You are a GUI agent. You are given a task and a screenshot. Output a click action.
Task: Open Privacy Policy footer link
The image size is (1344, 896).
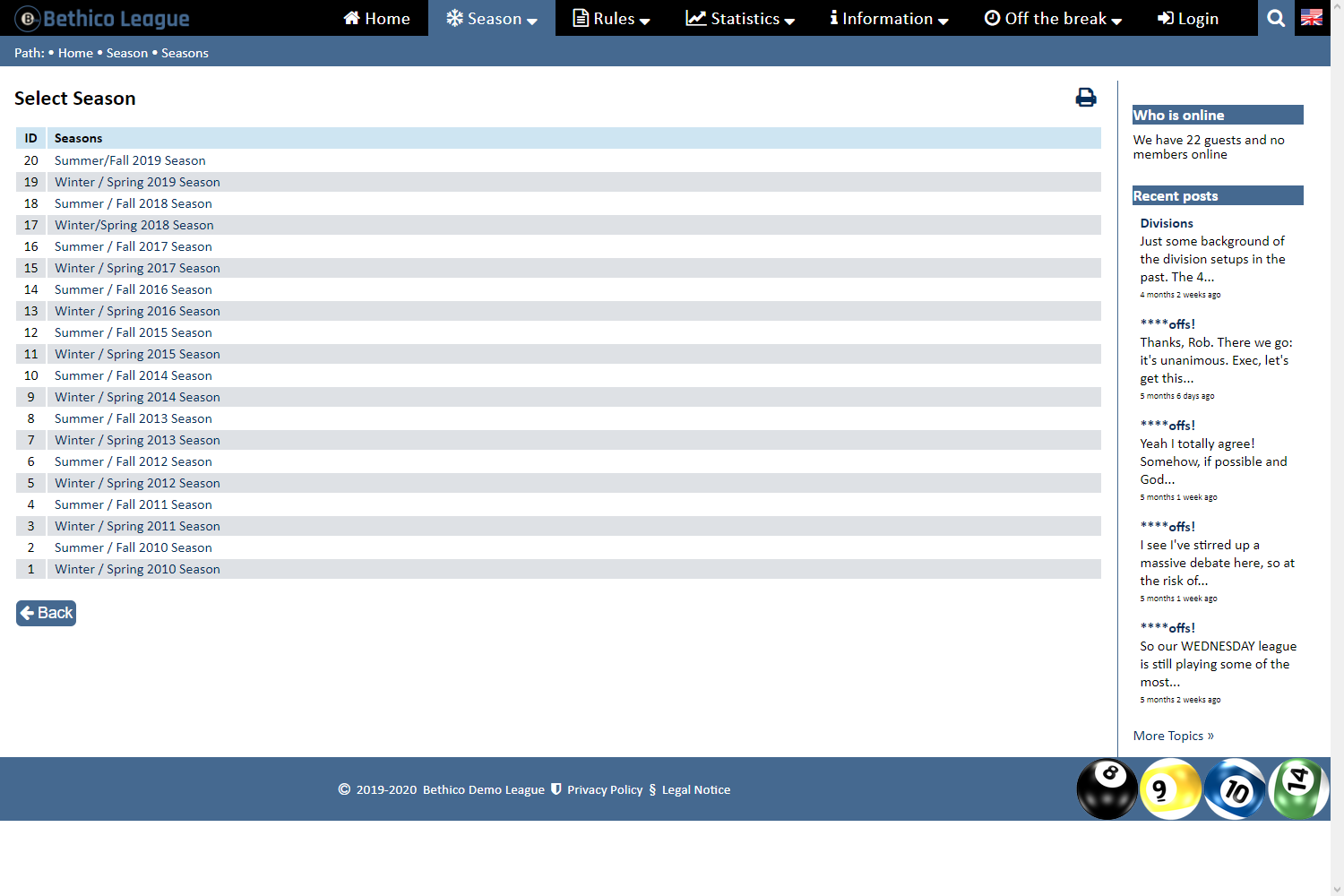point(605,789)
